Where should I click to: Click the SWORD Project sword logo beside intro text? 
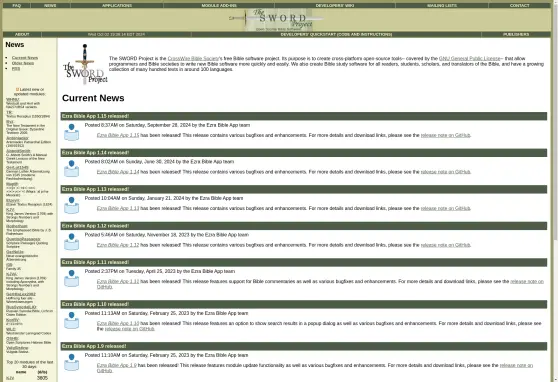pos(85,64)
